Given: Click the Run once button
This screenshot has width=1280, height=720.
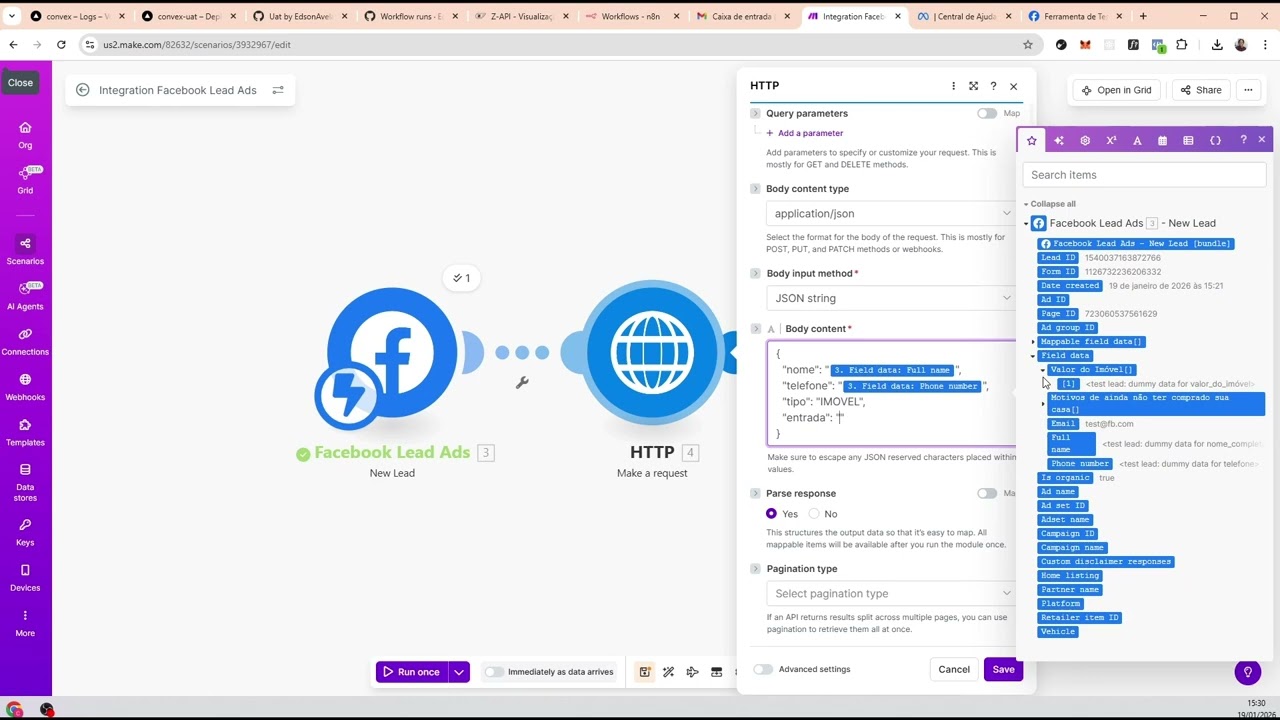Looking at the screenshot, I should point(412,672).
